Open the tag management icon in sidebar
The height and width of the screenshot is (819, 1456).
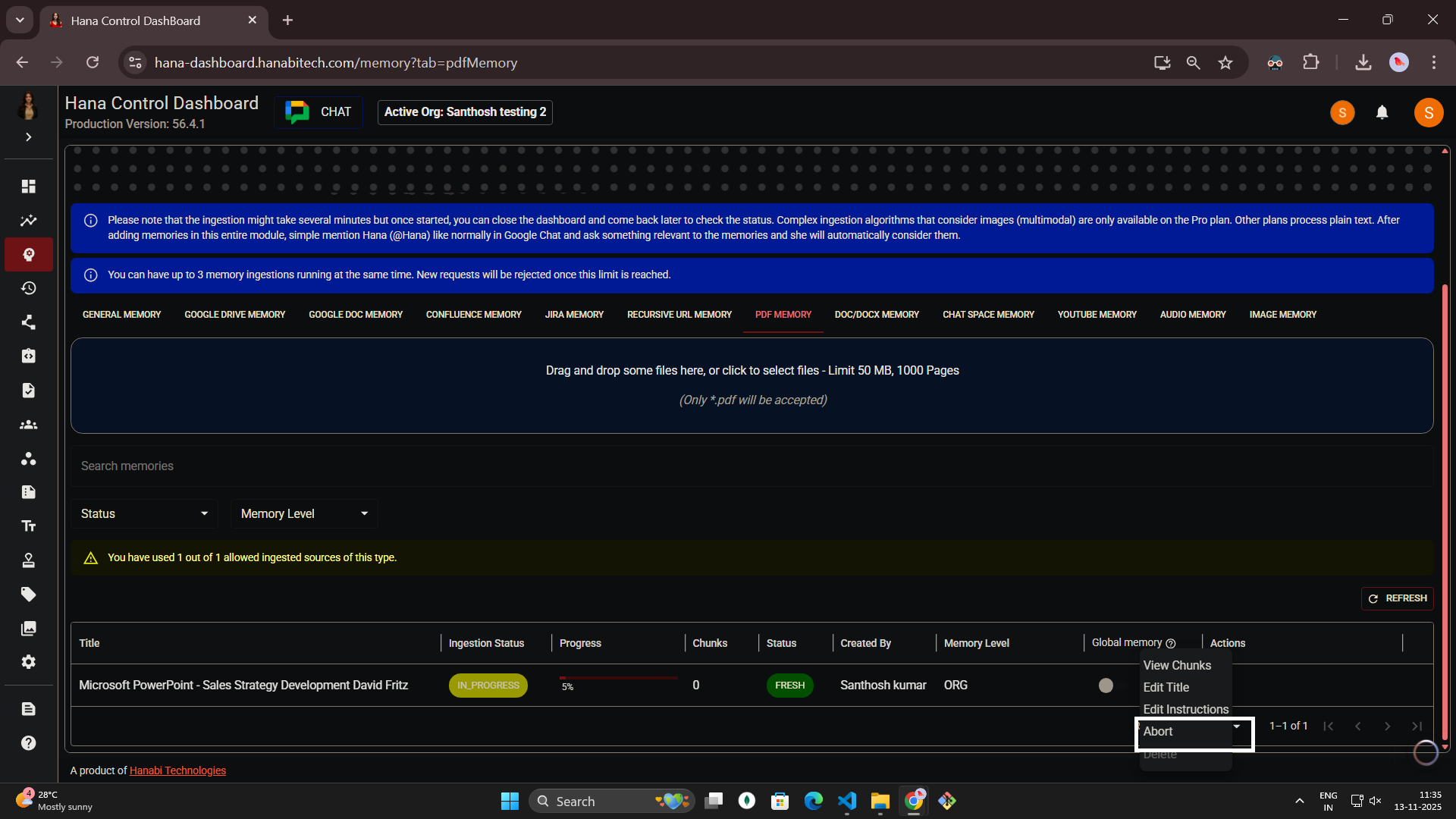[28, 594]
